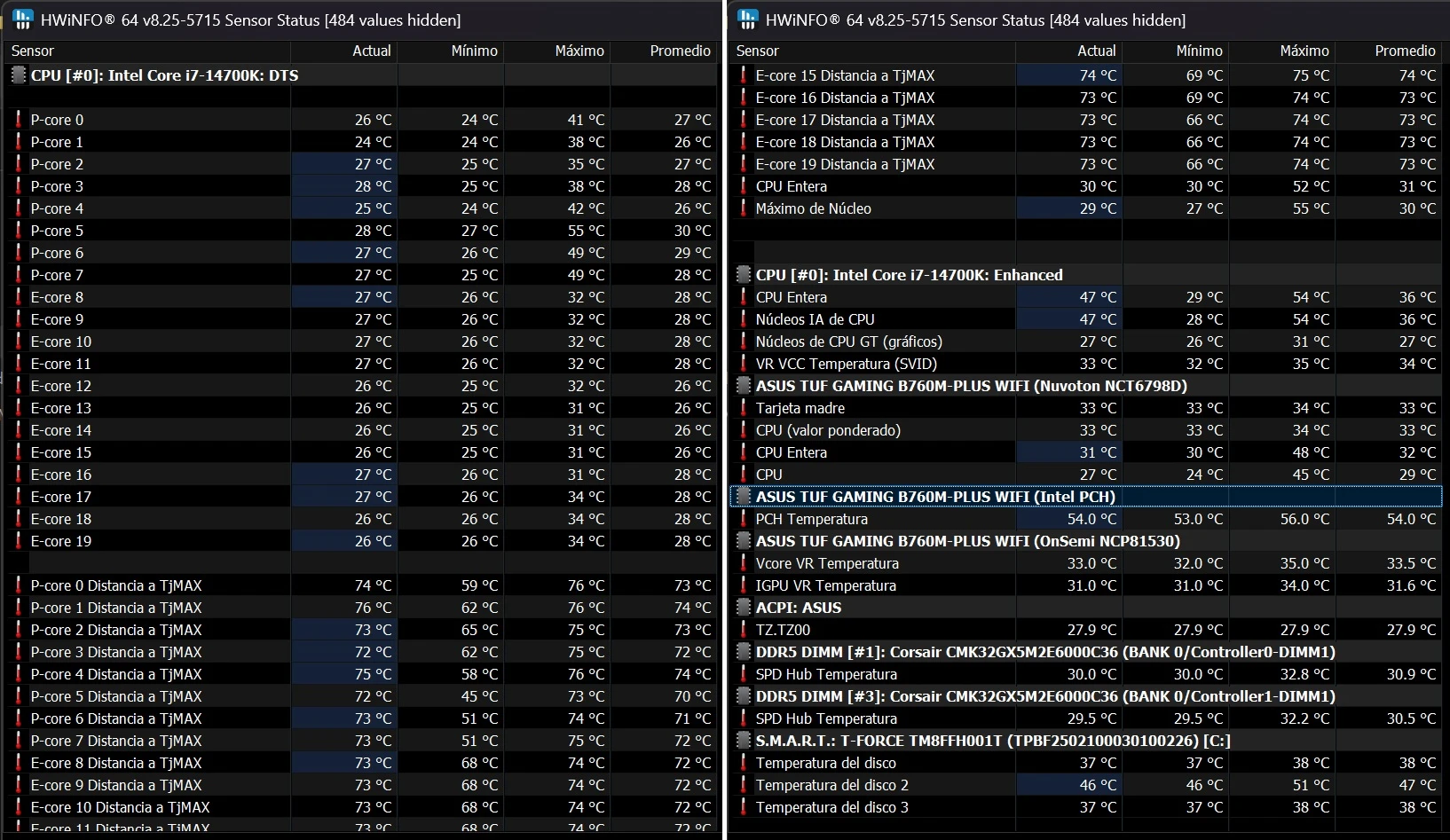1450x840 pixels.
Task: Click thermometer icon beside Máximo de Núcleo
Action: (x=743, y=208)
